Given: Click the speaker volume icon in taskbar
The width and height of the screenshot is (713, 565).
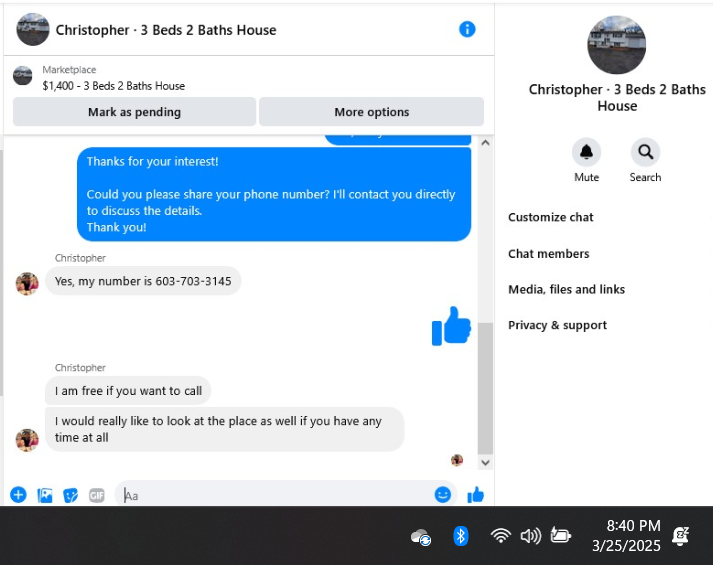Looking at the screenshot, I should 531,536.
